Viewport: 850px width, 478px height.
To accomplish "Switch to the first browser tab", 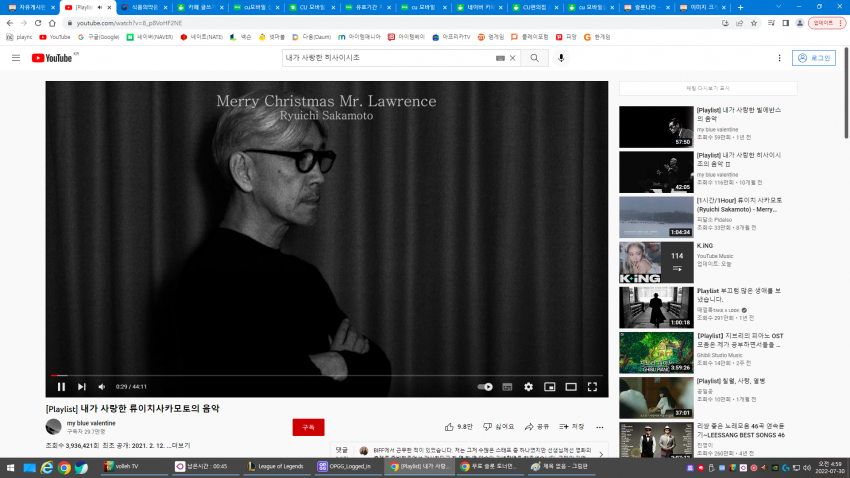I will 31,7.
